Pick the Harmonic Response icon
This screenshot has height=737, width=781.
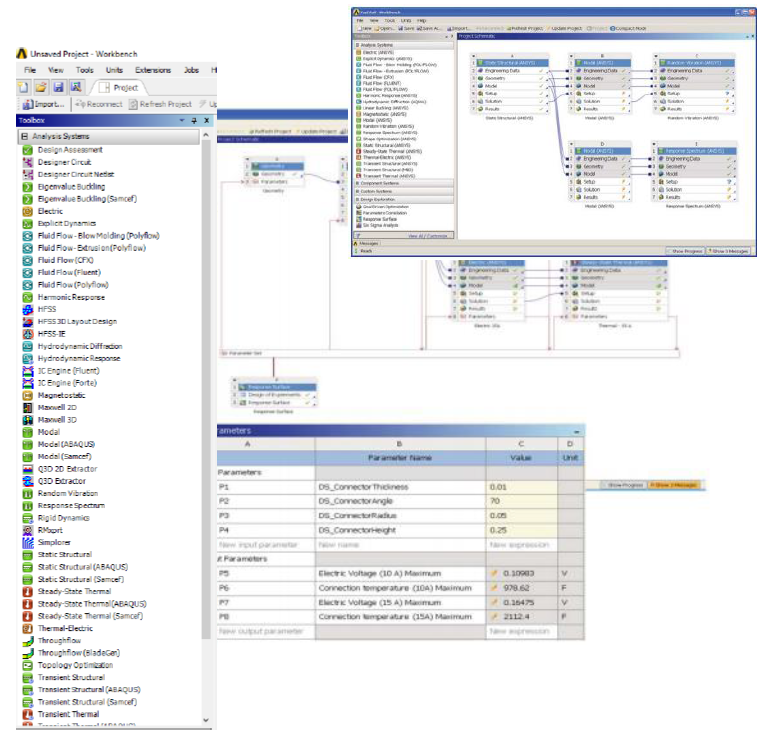28,297
